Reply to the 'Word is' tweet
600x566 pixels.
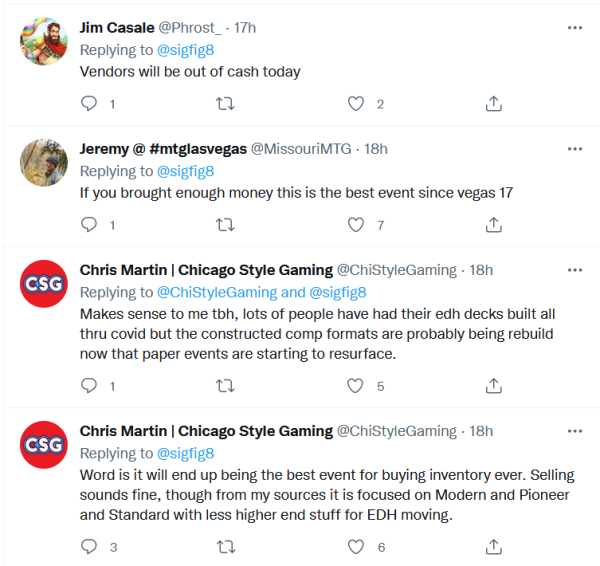89,546
